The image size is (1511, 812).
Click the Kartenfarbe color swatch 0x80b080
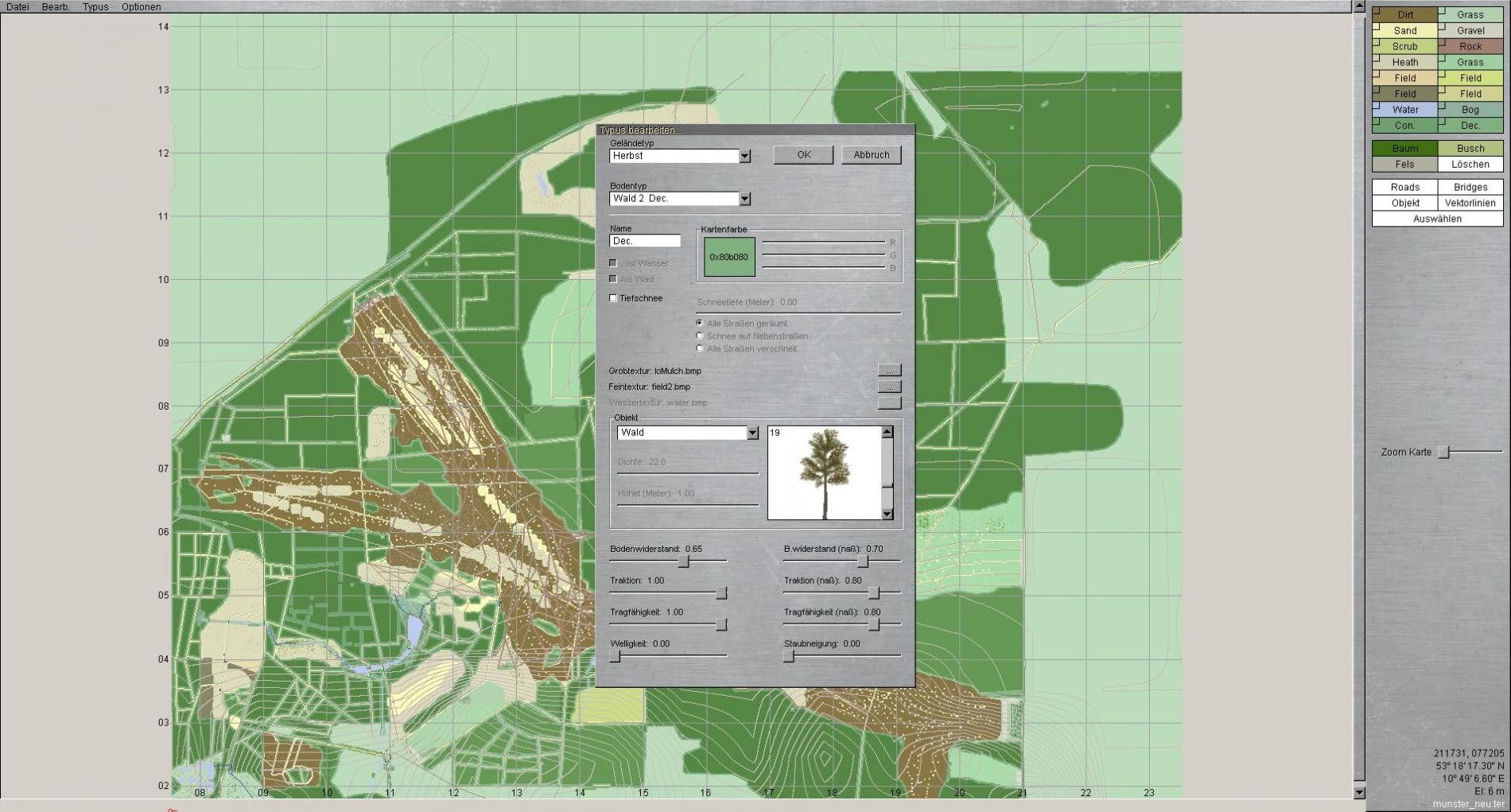(729, 257)
